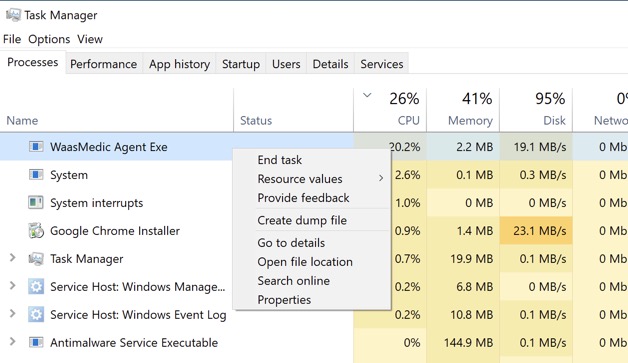Click the Task Manager title bar icon
Image resolution: width=628 pixels, height=363 pixels.
13,15
